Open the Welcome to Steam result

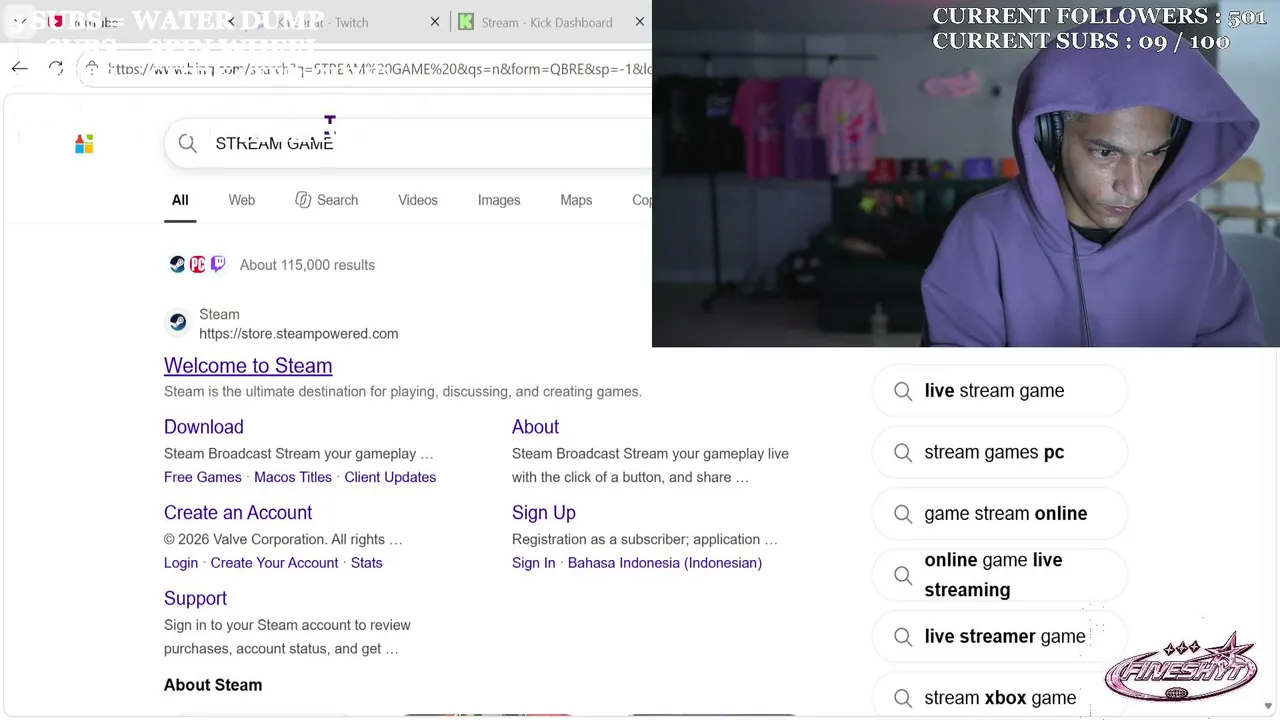point(248,366)
